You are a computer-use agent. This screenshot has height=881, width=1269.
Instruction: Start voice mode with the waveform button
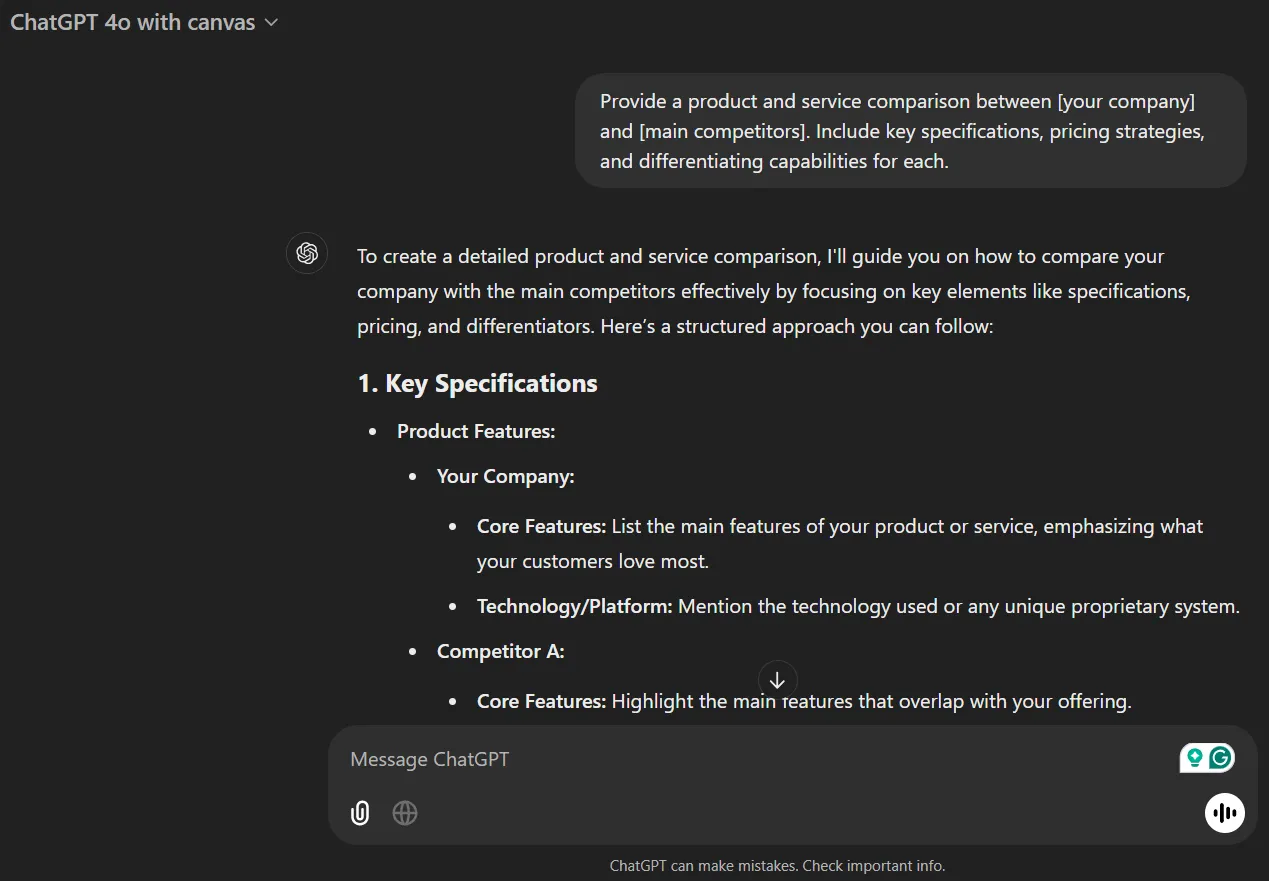tap(1224, 812)
